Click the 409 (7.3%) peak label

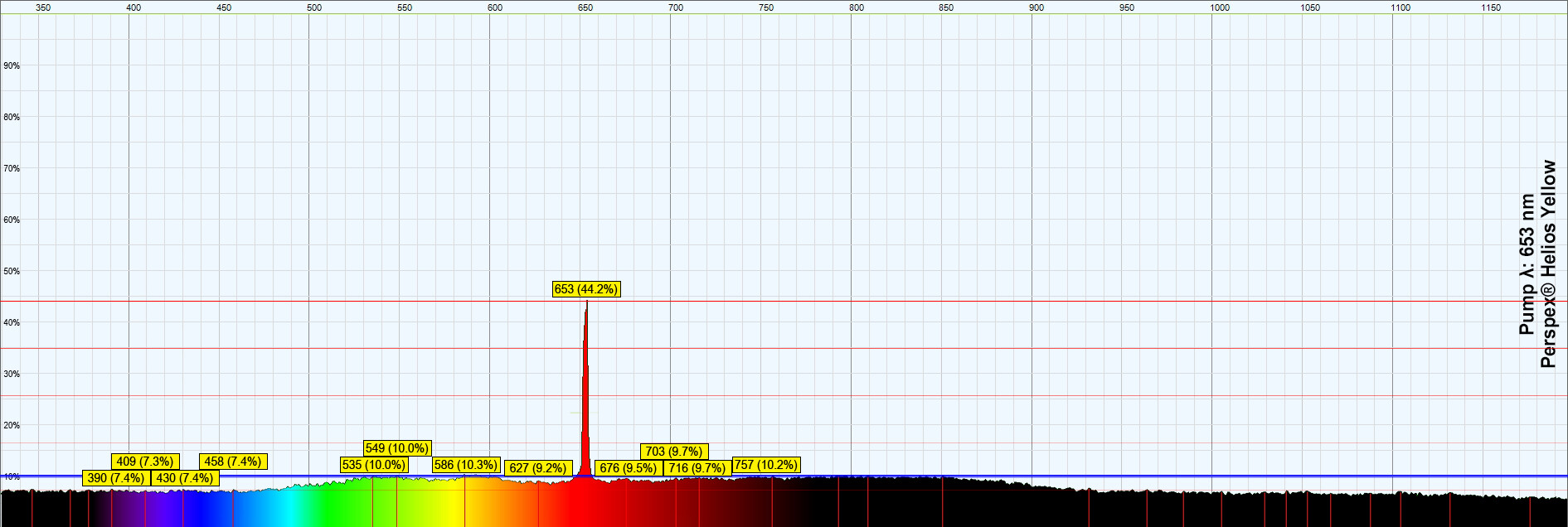tap(145, 462)
